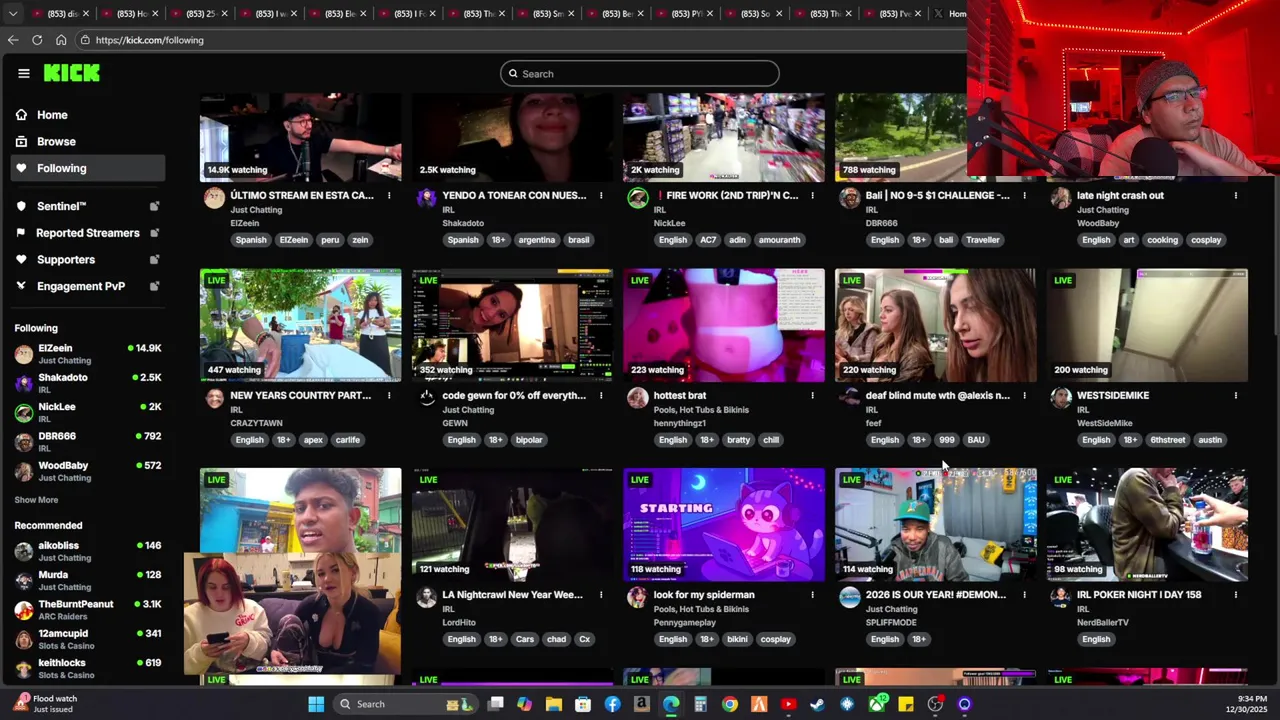
Task: Open TheBurntPeanut in Recommended list
Action: coord(88,609)
